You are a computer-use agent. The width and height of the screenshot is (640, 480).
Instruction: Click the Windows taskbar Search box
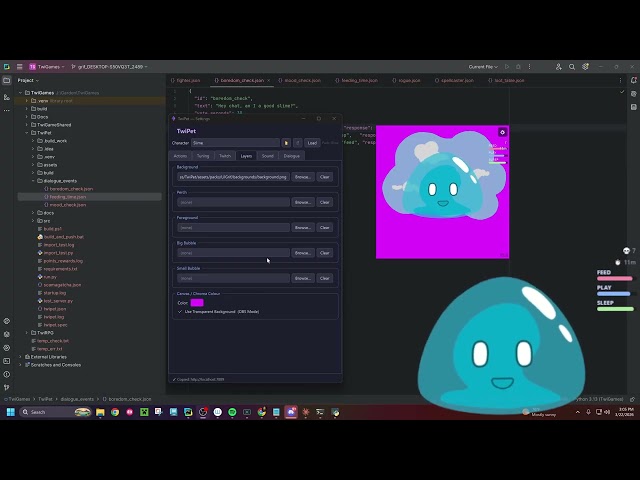click(x=55, y=412)
